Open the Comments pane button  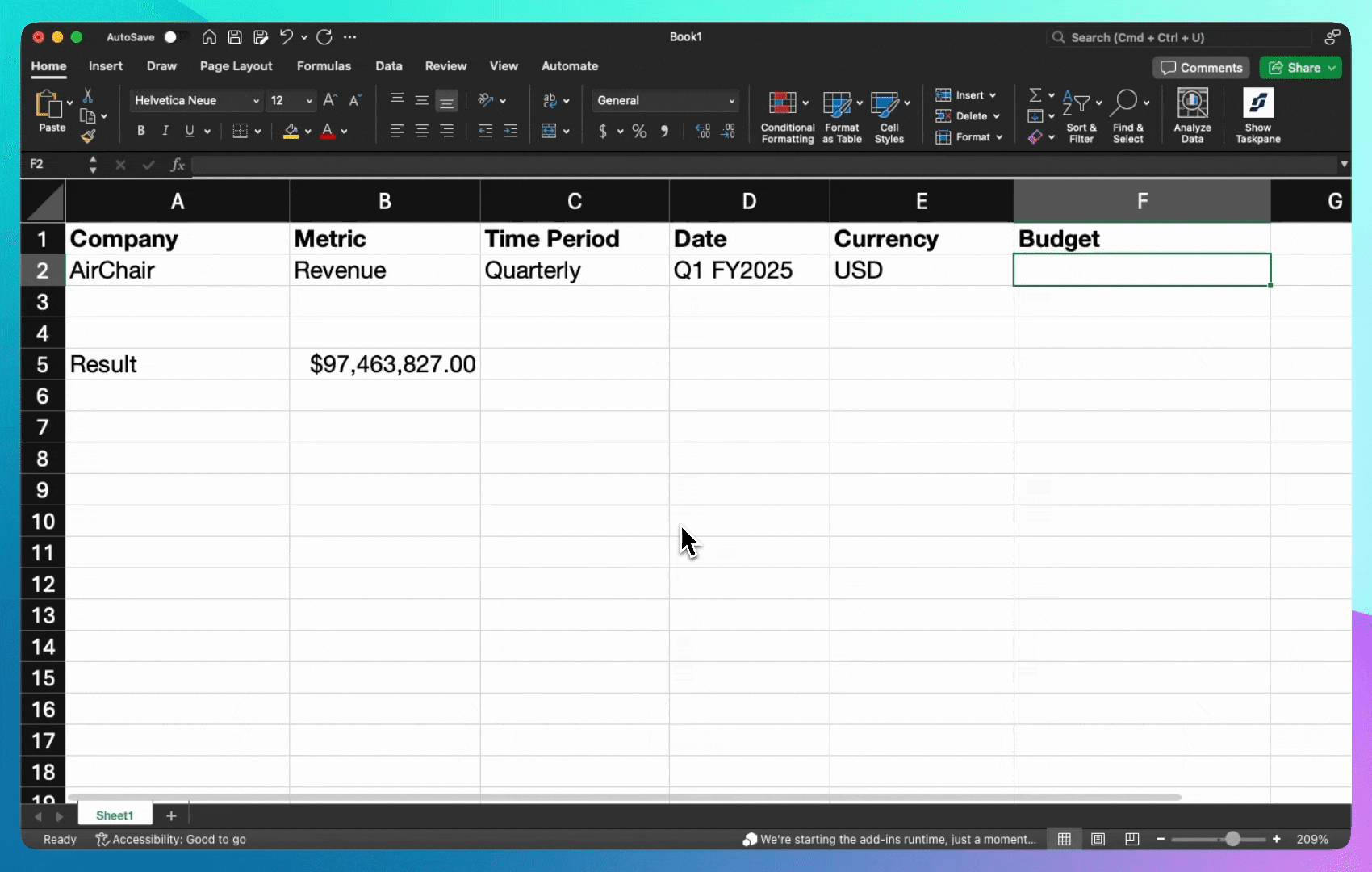coord(1201,68)
